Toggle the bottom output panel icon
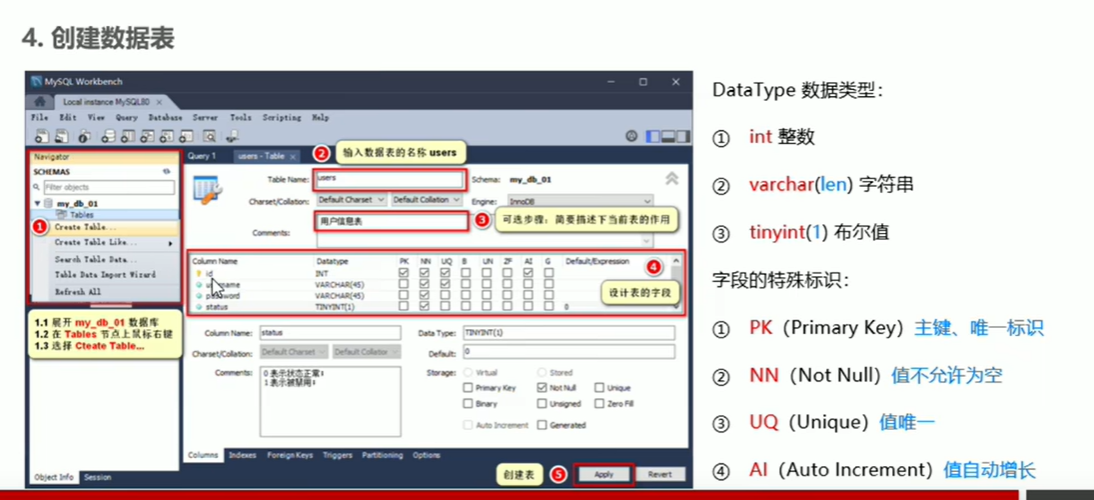This screenshot has width=1094, height=500. (668, 137)
